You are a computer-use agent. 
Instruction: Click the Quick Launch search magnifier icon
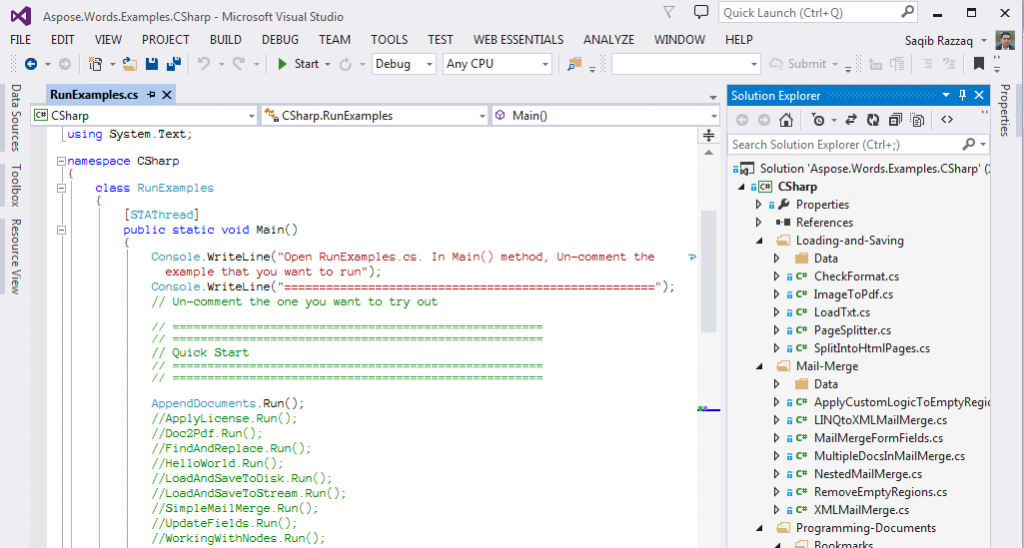click(908, 12)
